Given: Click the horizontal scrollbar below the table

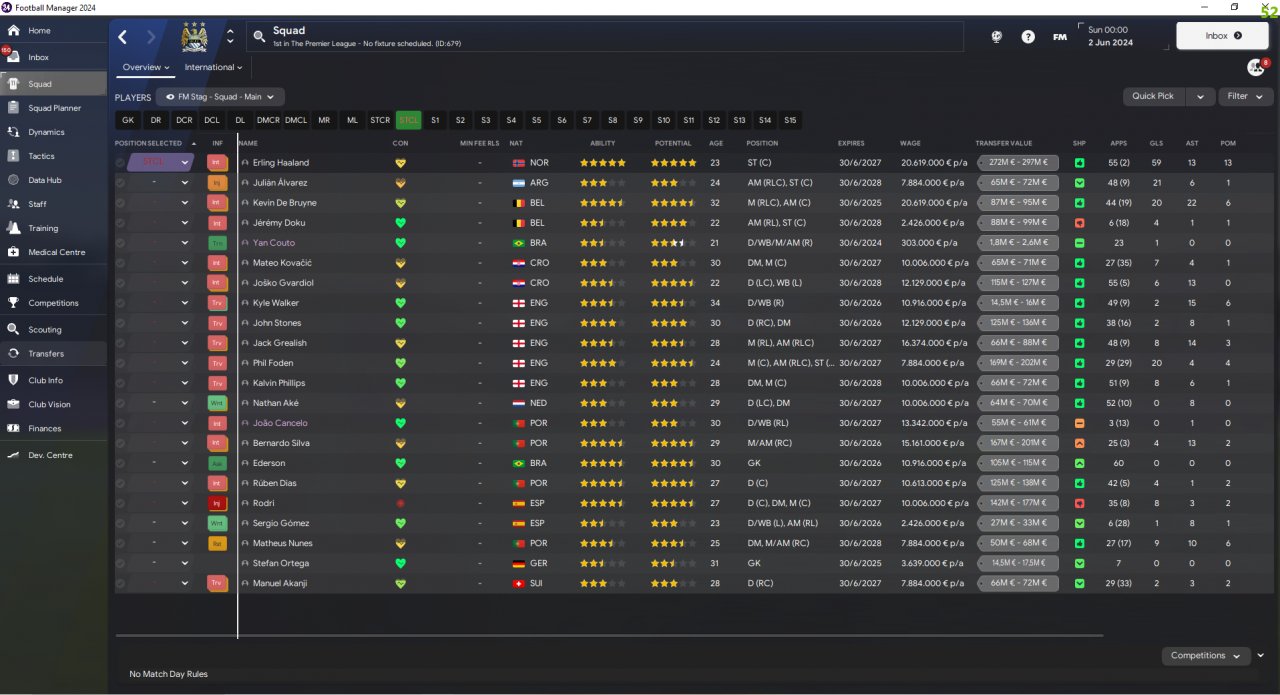Looking at the screenshot, I should pyautogui.click(x=609, y=635).
